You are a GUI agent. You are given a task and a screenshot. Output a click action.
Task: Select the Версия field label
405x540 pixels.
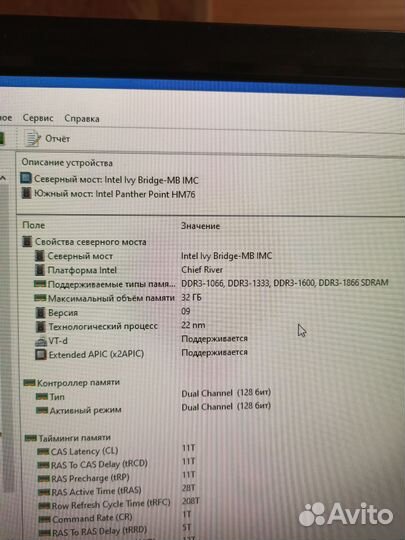(x=63, y=313)
